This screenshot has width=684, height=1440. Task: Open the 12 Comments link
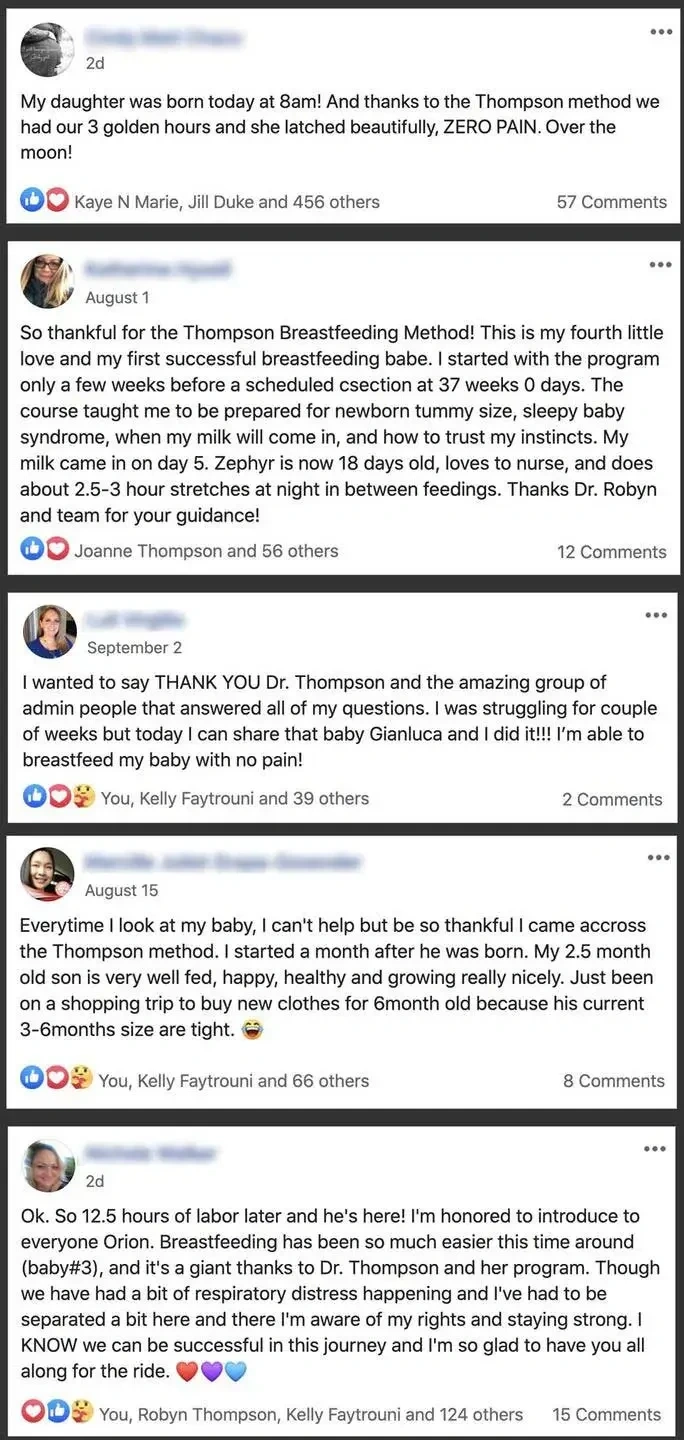[x=611, y=551]
